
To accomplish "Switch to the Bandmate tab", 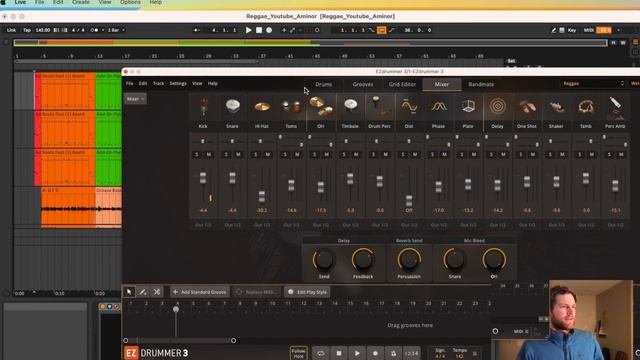I will [x=481, y=84].
